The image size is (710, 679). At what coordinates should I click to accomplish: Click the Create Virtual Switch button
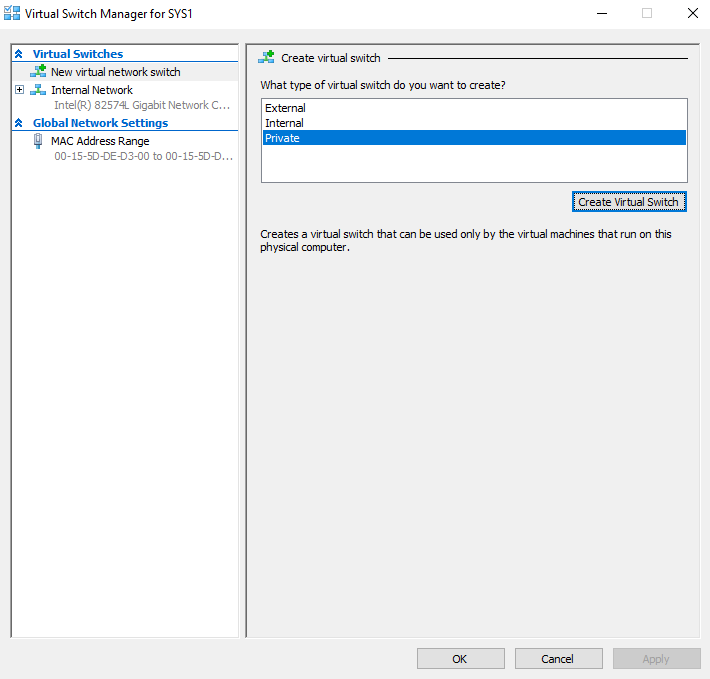point(629,202)
